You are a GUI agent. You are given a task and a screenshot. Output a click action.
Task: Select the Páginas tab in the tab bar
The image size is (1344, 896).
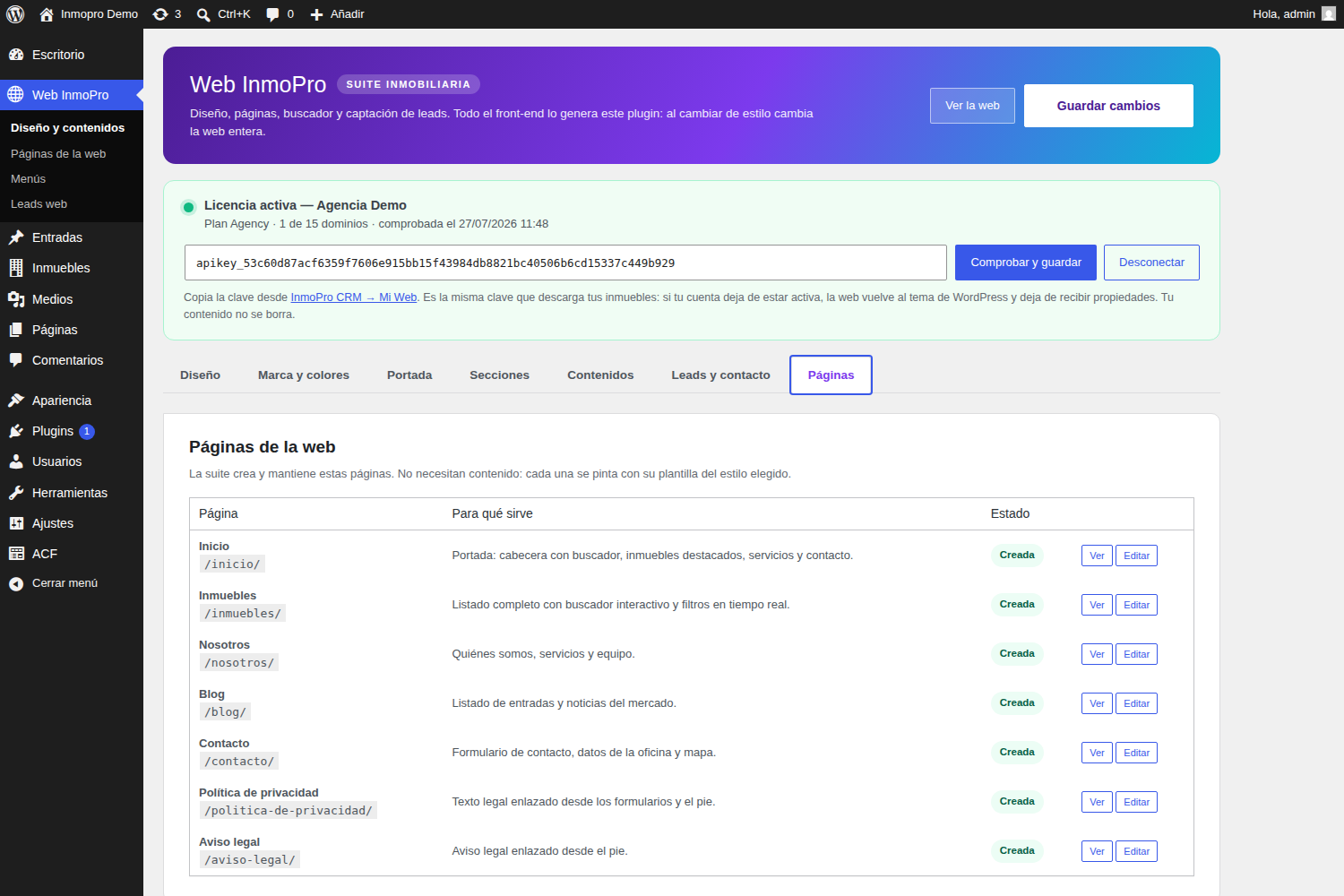tap(831, 375)
